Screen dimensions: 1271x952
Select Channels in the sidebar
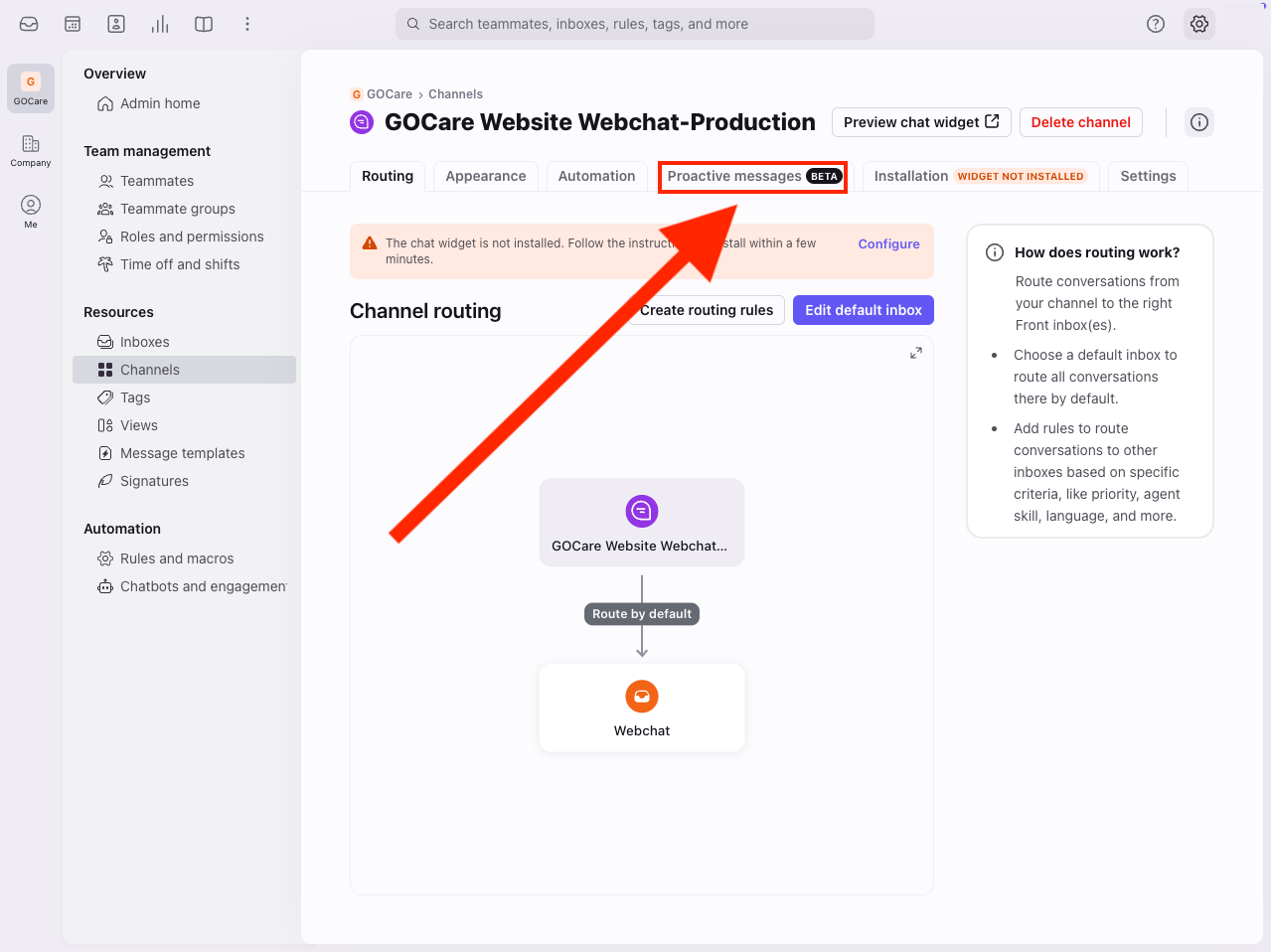pyautogui.click(x=185, y=370)
